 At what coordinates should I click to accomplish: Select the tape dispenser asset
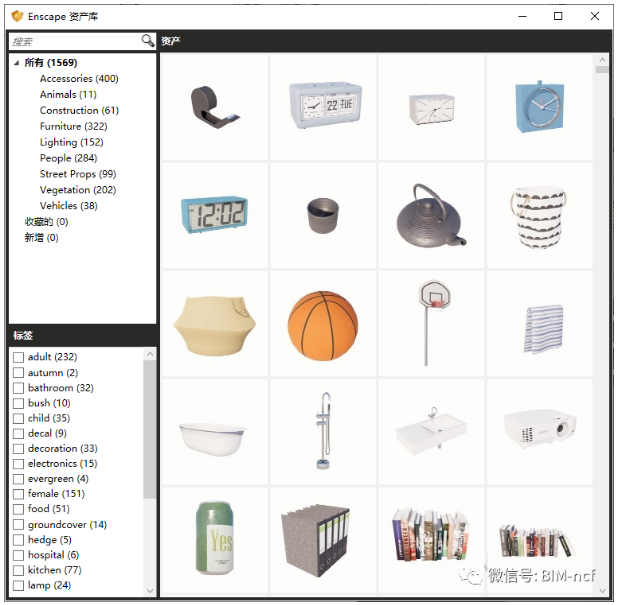click(215, 107)
